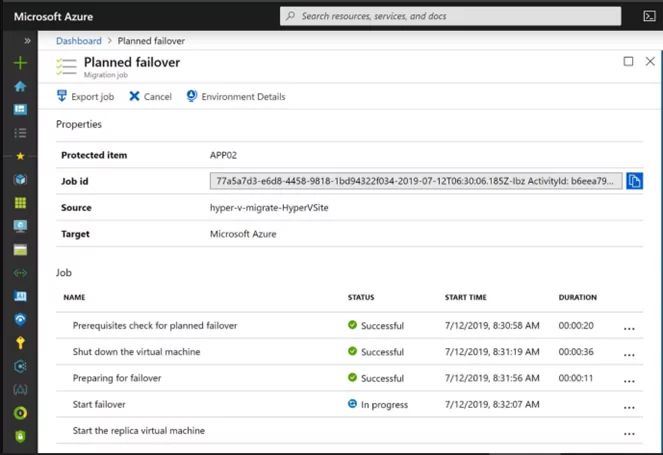This screenshot has width=663, height=455.
Task: Open ellipsis menu for Shut down virtual machine row
Action: (629, 355)
